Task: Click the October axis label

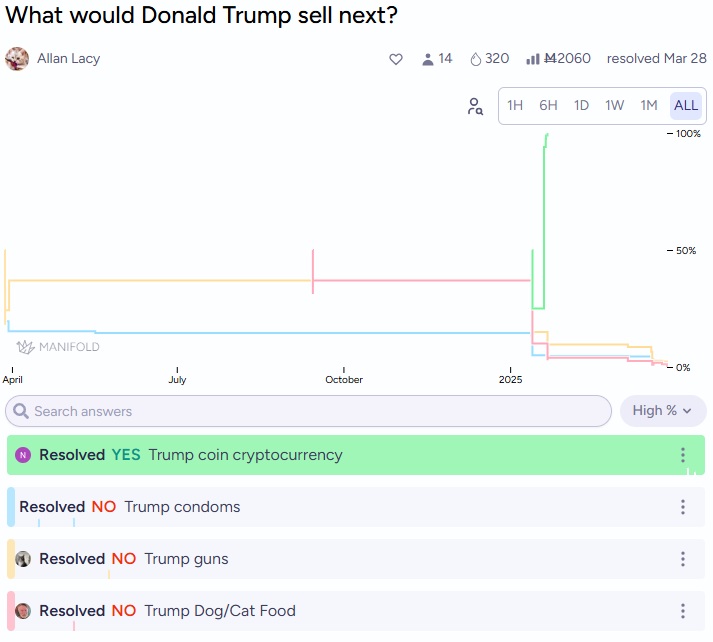Action: 344,380
